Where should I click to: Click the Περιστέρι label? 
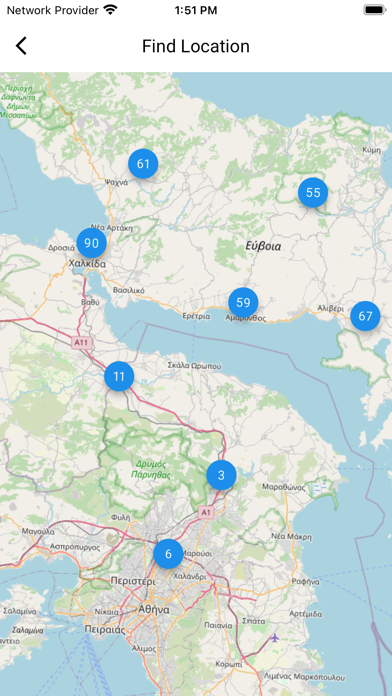pyautogui.click(x=133, y=581)
